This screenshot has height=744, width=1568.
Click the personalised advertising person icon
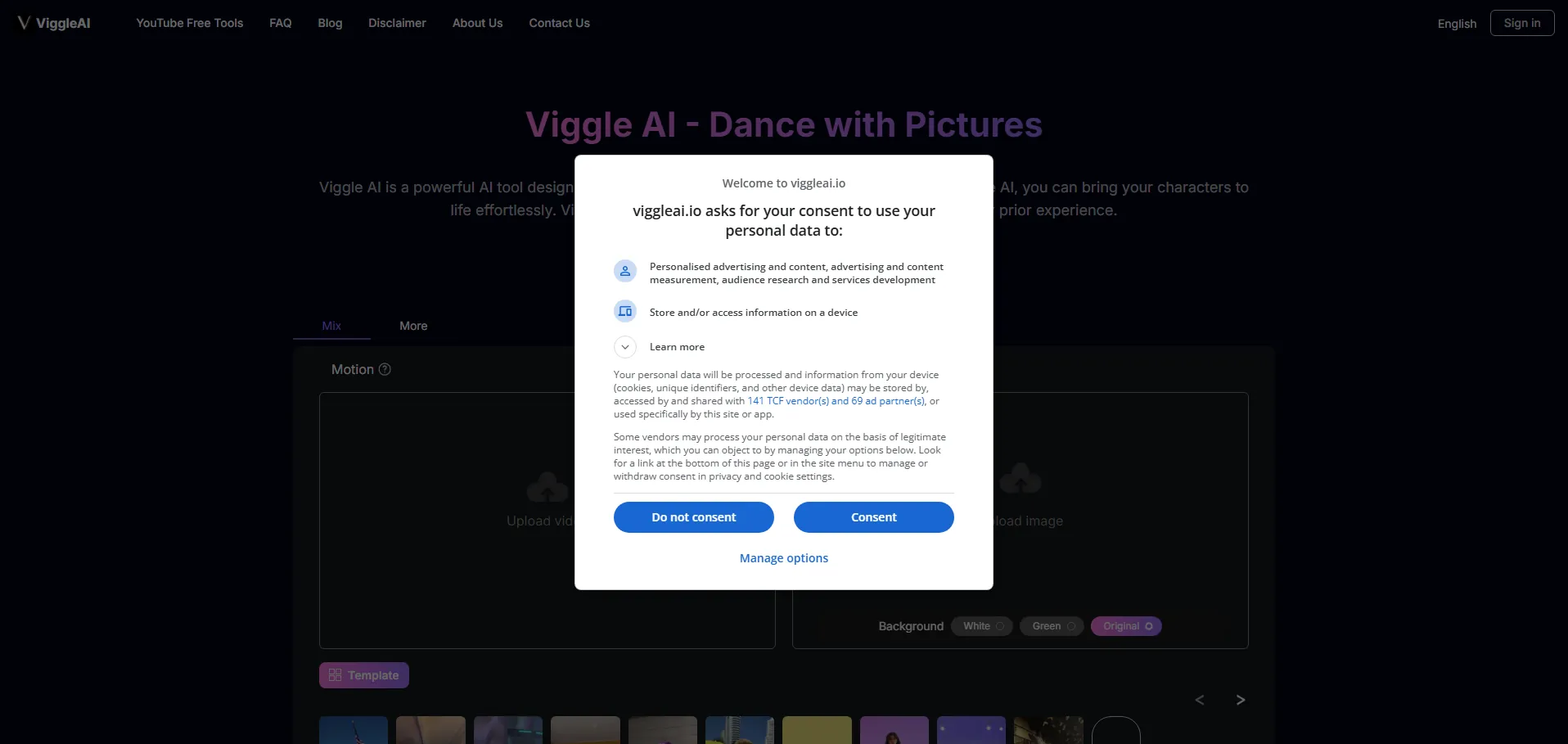tap(625, 271)
